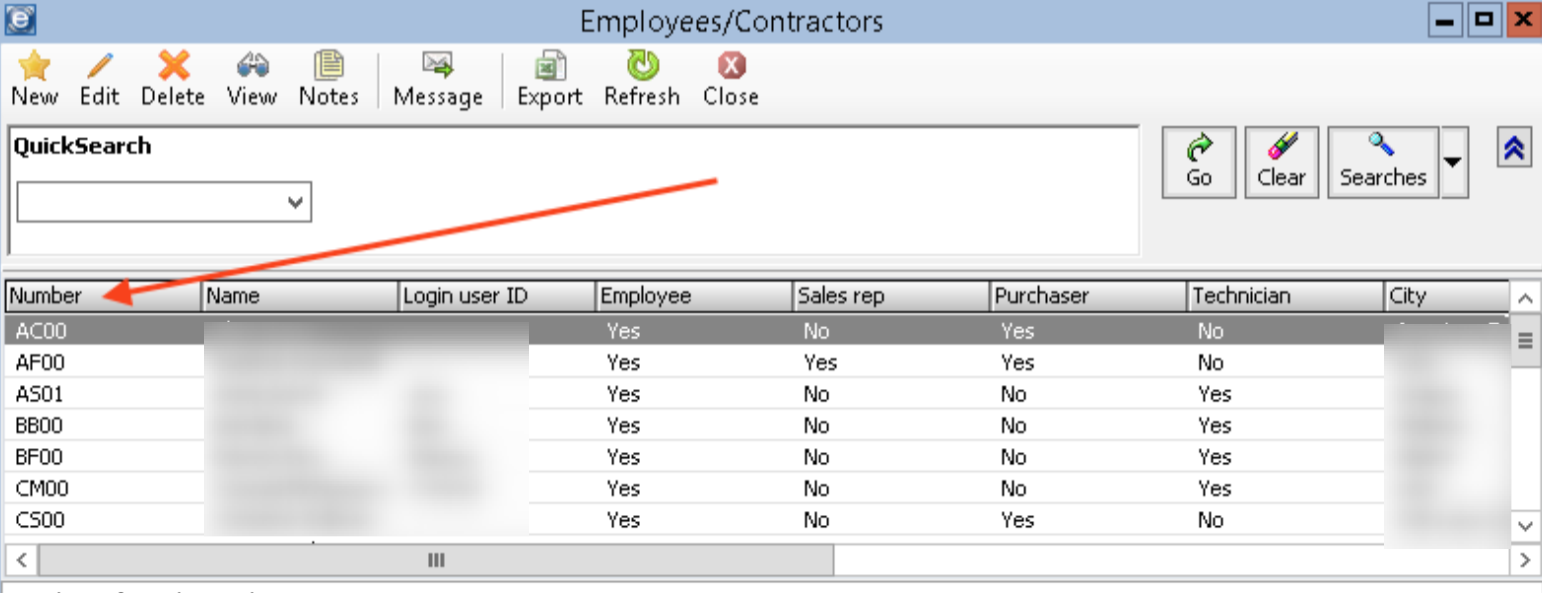
Task: Click the toolbar Close icon
Action: point(731,67)
